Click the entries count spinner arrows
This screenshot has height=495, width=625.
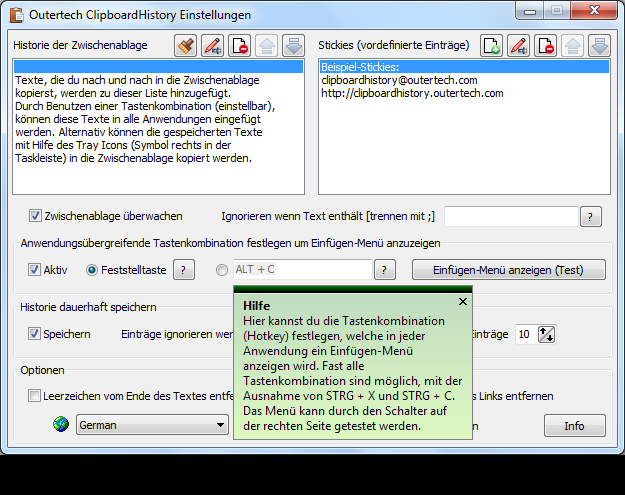546,334
